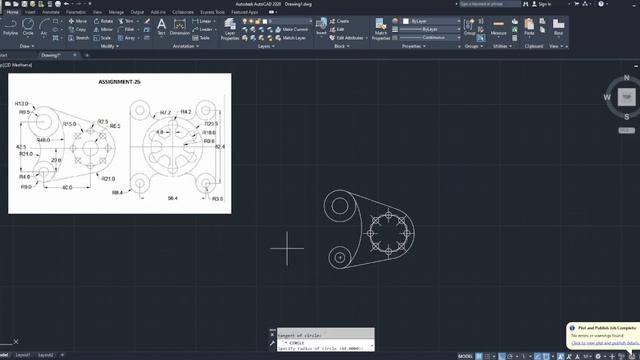Toggle annotation visibility in status bar
This screenshot has height=360, width=640.
click(561, 356)
